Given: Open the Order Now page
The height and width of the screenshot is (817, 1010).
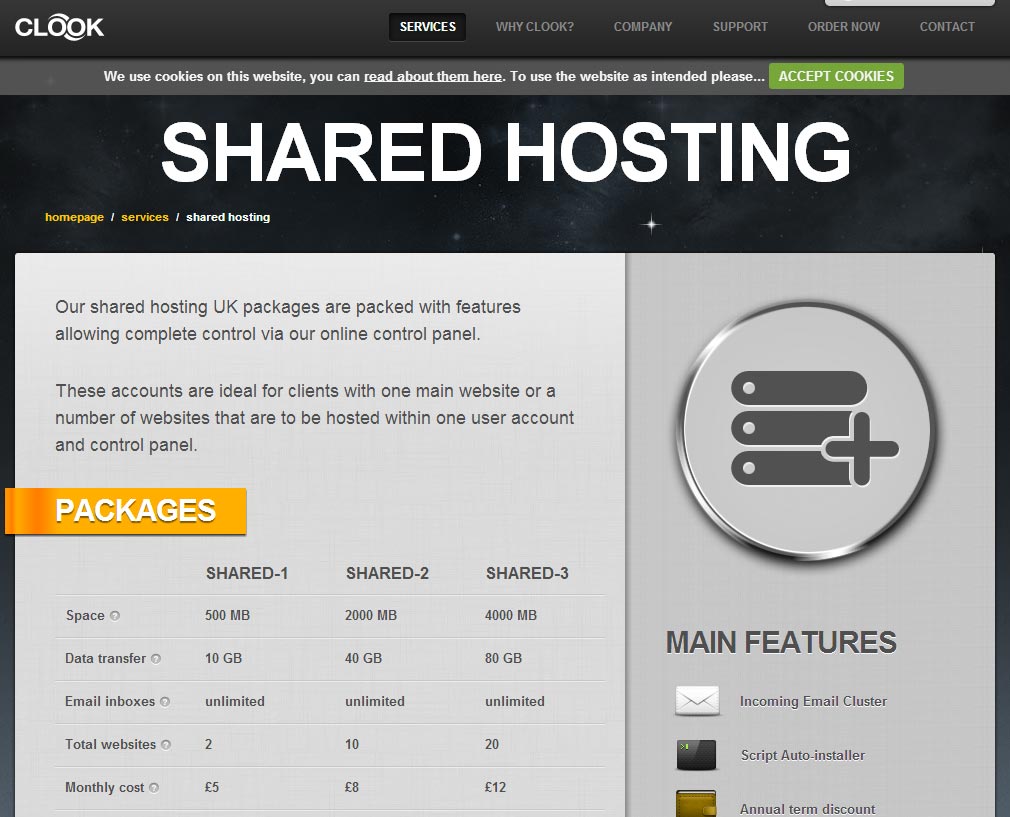Looking at the screenshot, I should coord(844,27).
